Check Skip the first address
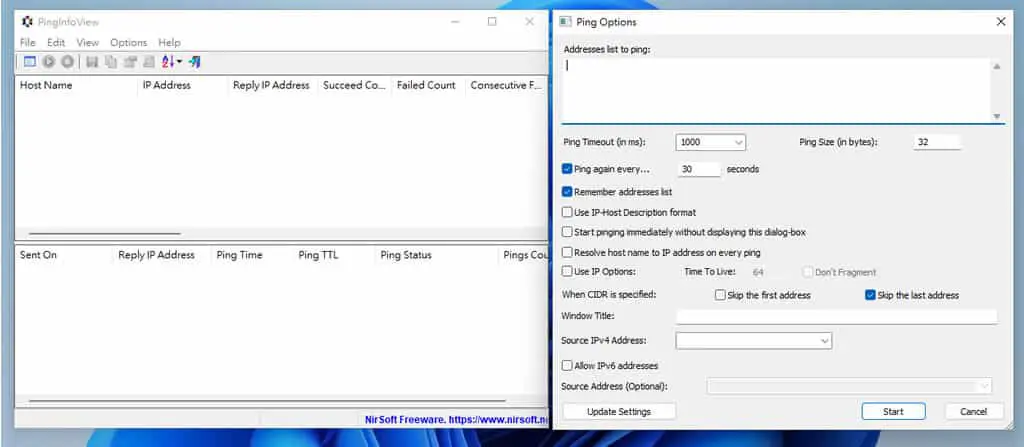1024x447 pixels. tap(720, 295)
